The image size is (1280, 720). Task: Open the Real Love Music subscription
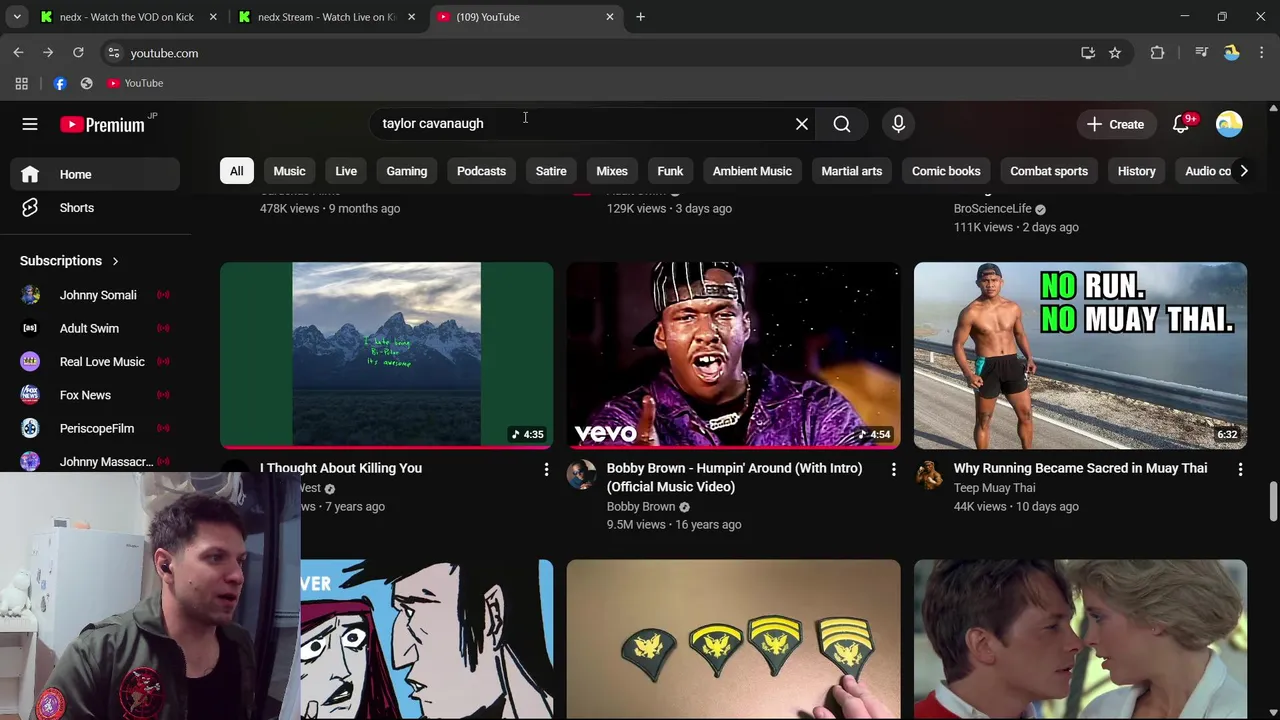[x=95, y=362]
